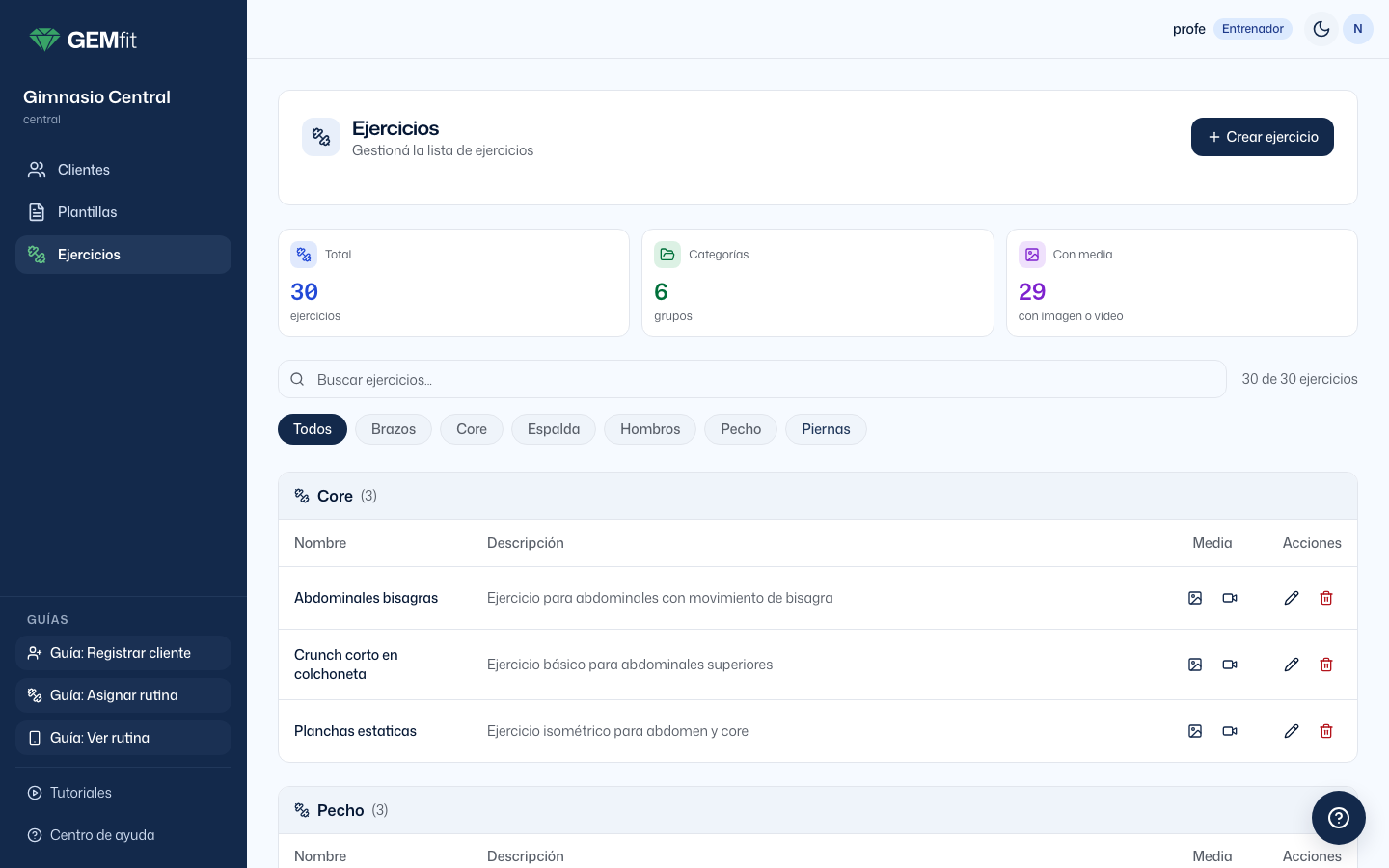
Task: Select Ejercicios in sidebar
Action: click(123, 255)
